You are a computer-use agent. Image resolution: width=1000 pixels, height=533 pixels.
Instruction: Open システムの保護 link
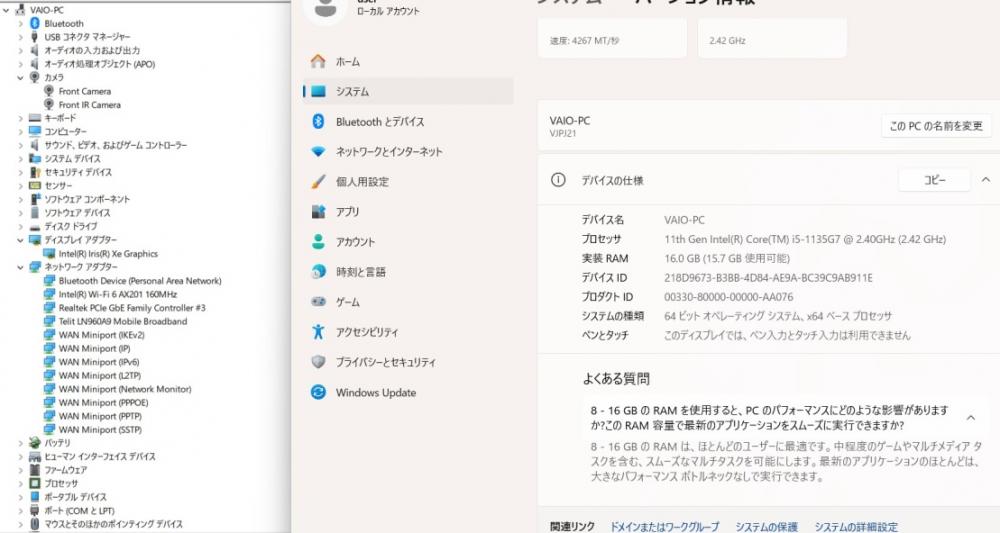[x=767, y=527]
